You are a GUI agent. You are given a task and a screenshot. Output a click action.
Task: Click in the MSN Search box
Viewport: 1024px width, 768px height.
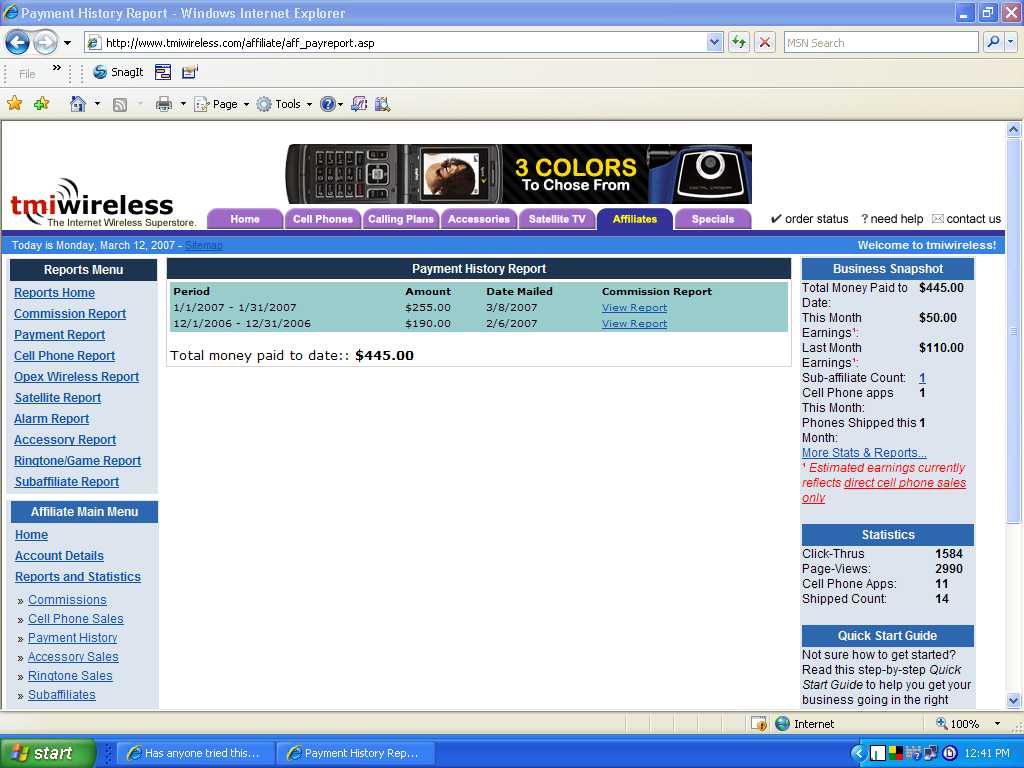tap(880, 43)
